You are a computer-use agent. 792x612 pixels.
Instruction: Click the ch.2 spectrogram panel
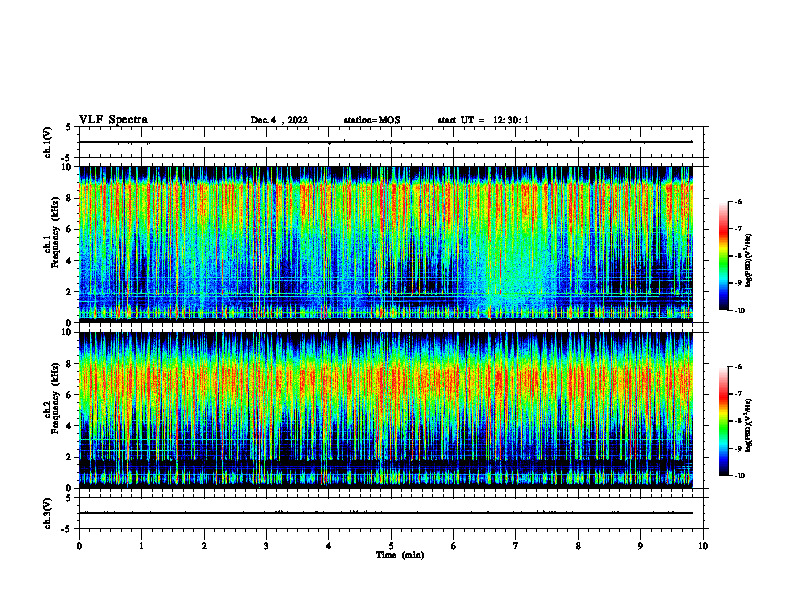click(x=386, y=410)
